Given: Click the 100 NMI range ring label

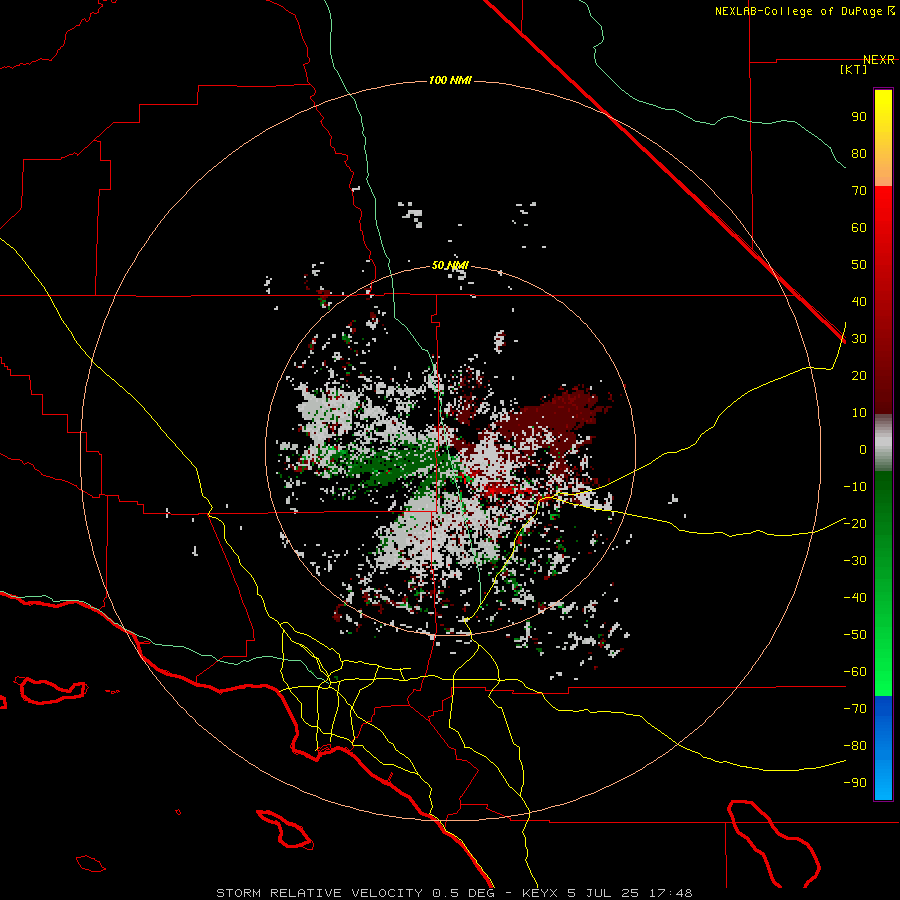Looking at the screenshot, I should coord(450,80).
